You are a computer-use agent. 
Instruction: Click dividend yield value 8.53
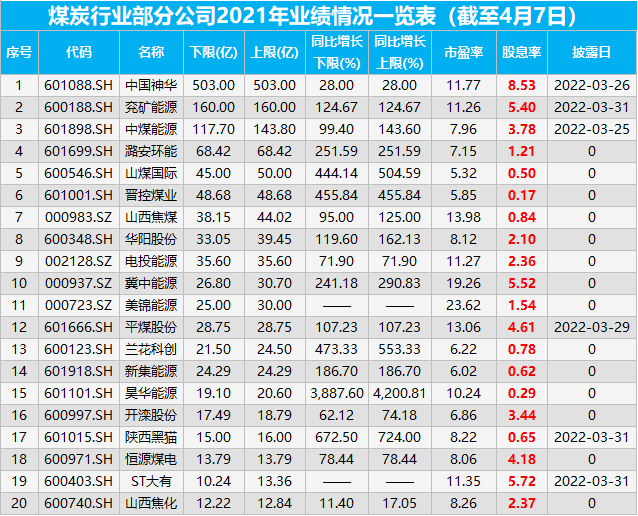522,85
